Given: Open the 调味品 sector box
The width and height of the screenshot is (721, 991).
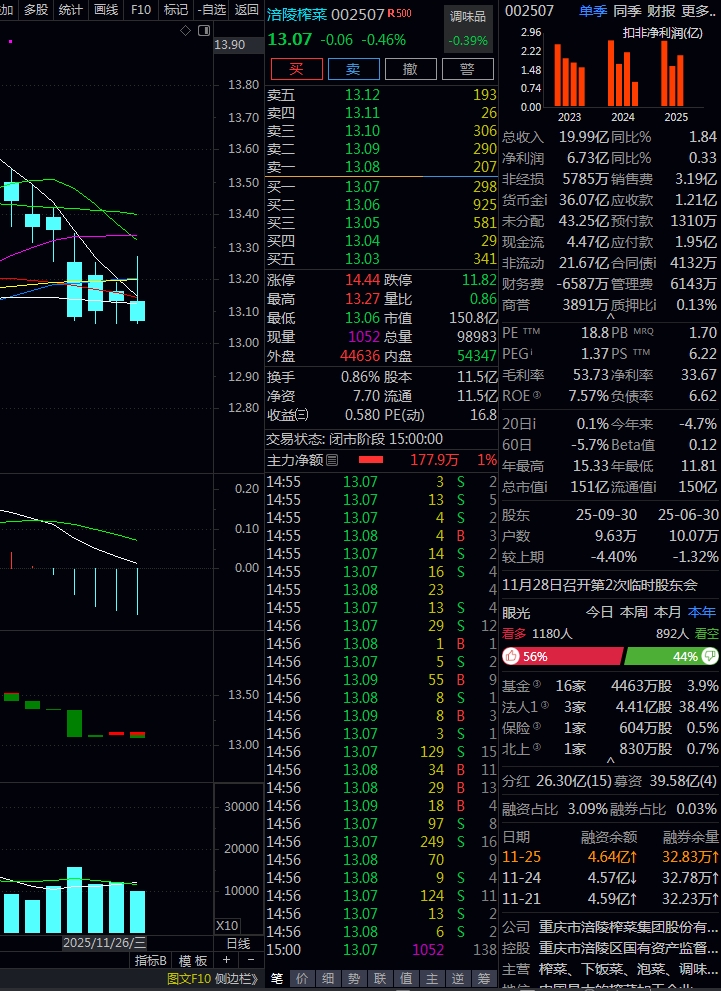Looking at the screenshot, I should point(468,27).
